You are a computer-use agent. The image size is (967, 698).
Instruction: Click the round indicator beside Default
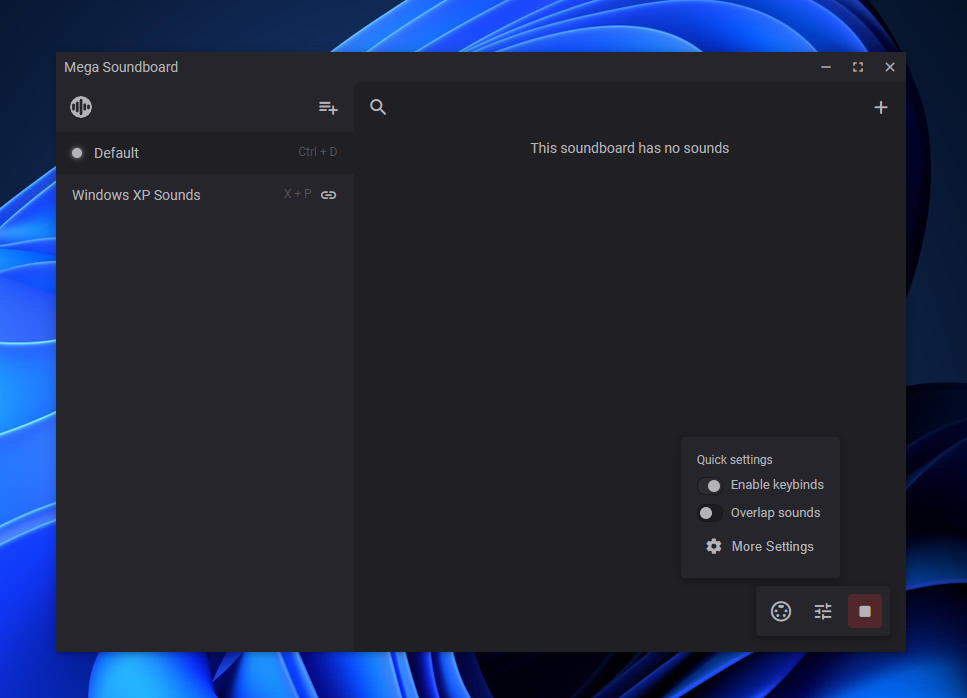click(77, 153)
